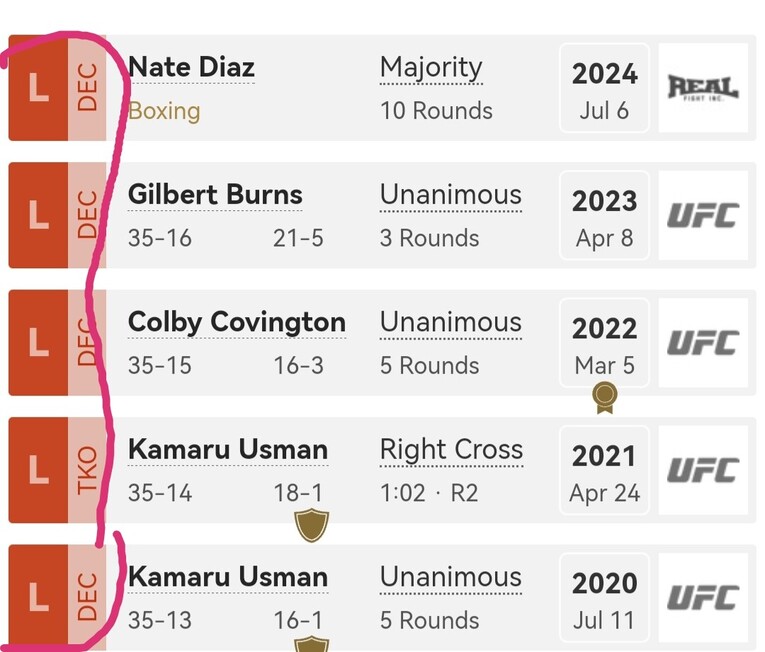Select the 2024 Jul 6 date box
The height and width of the screenshot is (652, 765).
604,88
